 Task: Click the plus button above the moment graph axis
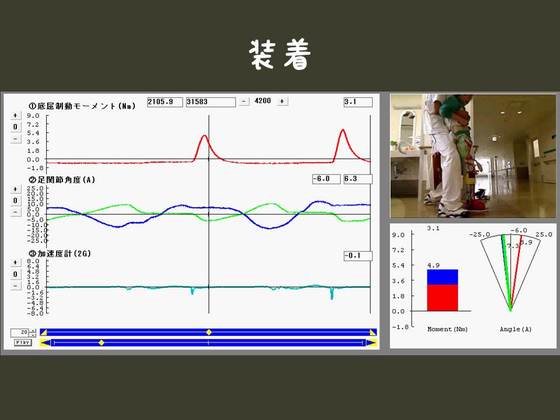[15, 115]
